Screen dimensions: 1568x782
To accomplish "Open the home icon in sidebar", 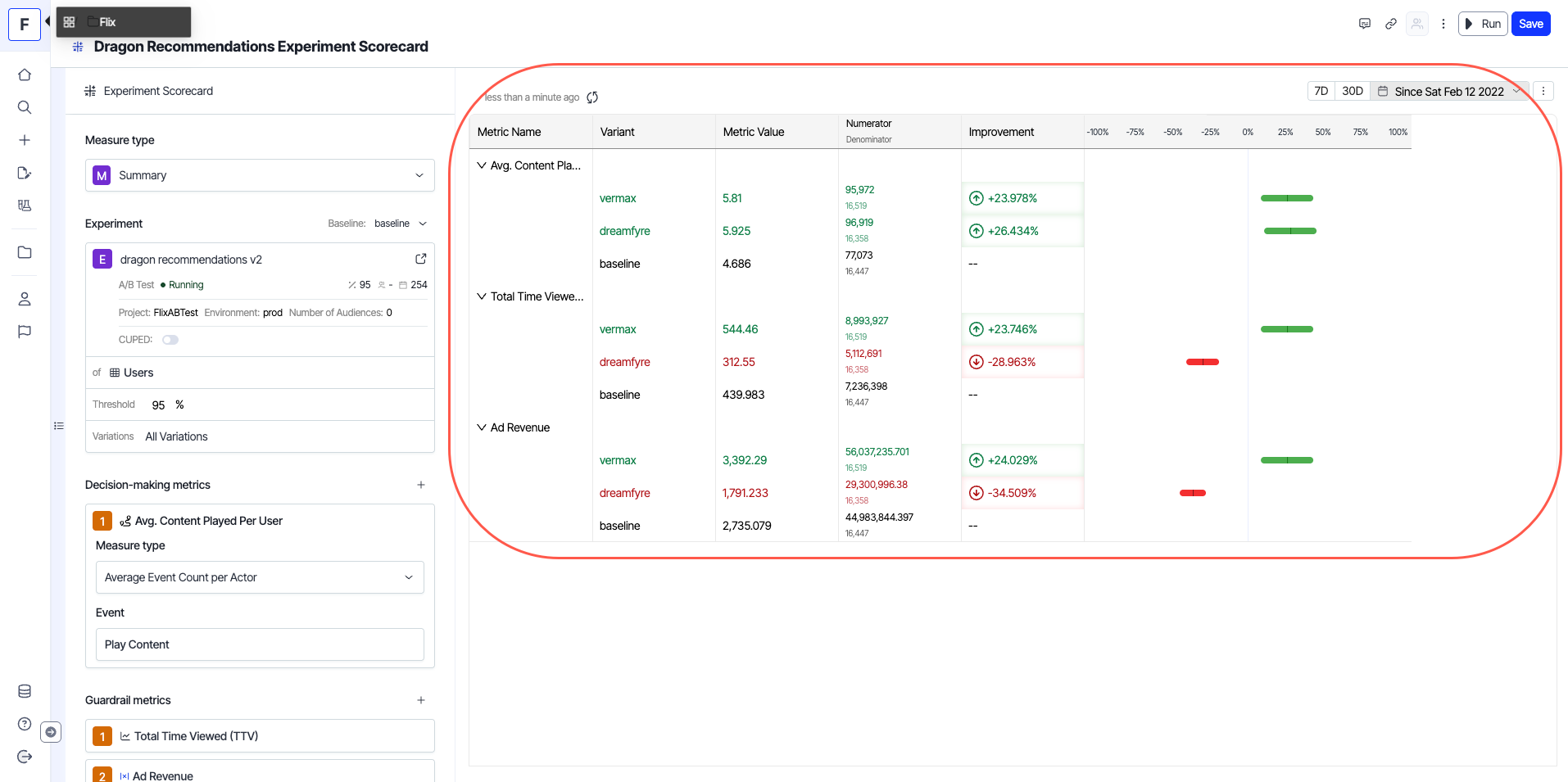I will point(25,75).
